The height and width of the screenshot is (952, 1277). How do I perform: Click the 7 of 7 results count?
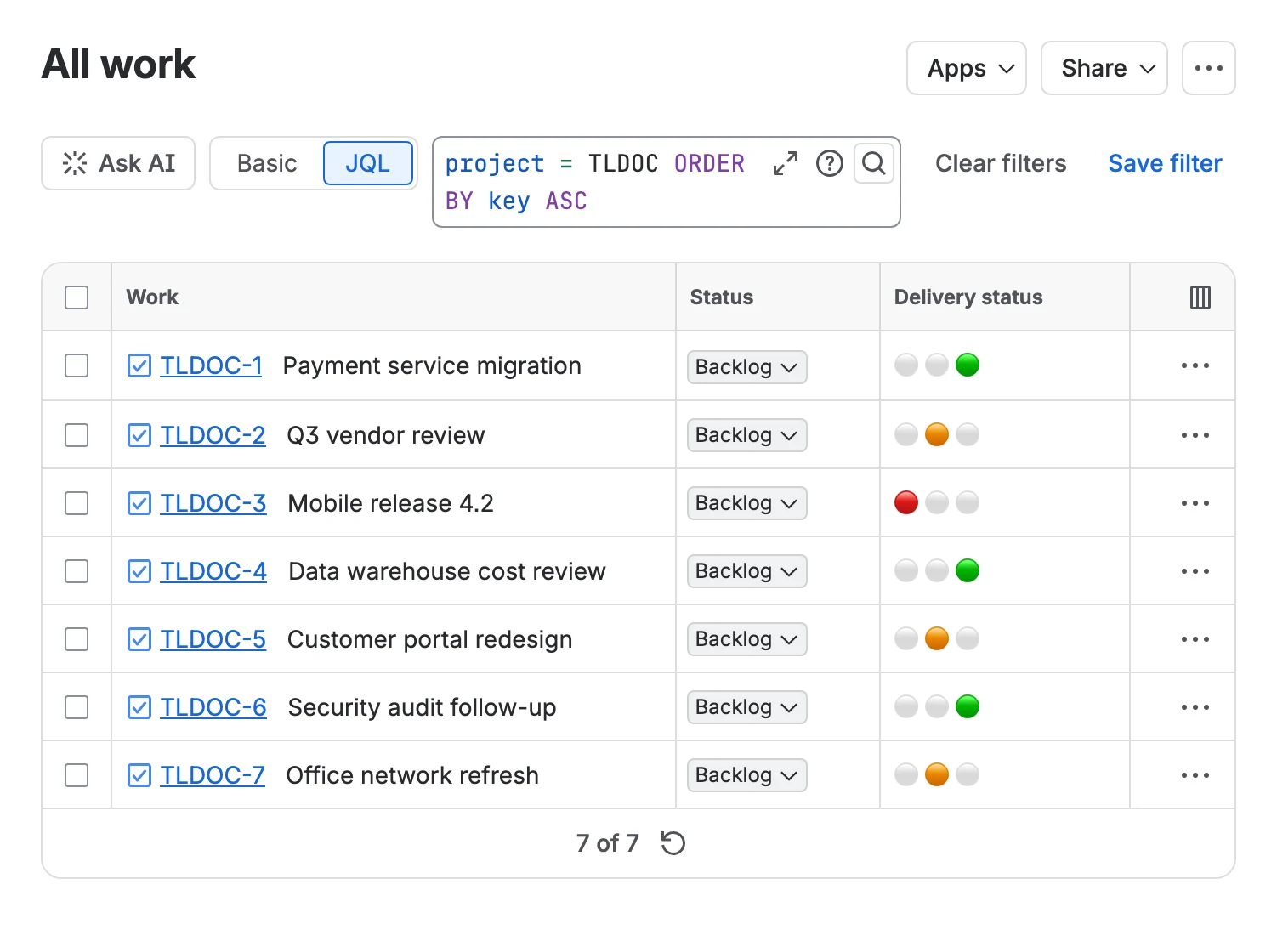607,843
